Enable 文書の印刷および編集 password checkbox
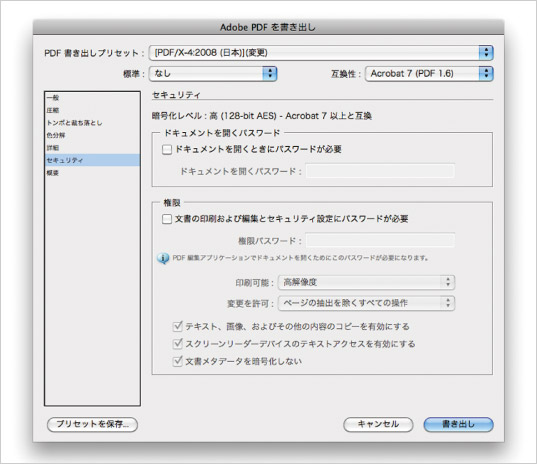Screen dimensions: 537x464 (x=167, y=219)
